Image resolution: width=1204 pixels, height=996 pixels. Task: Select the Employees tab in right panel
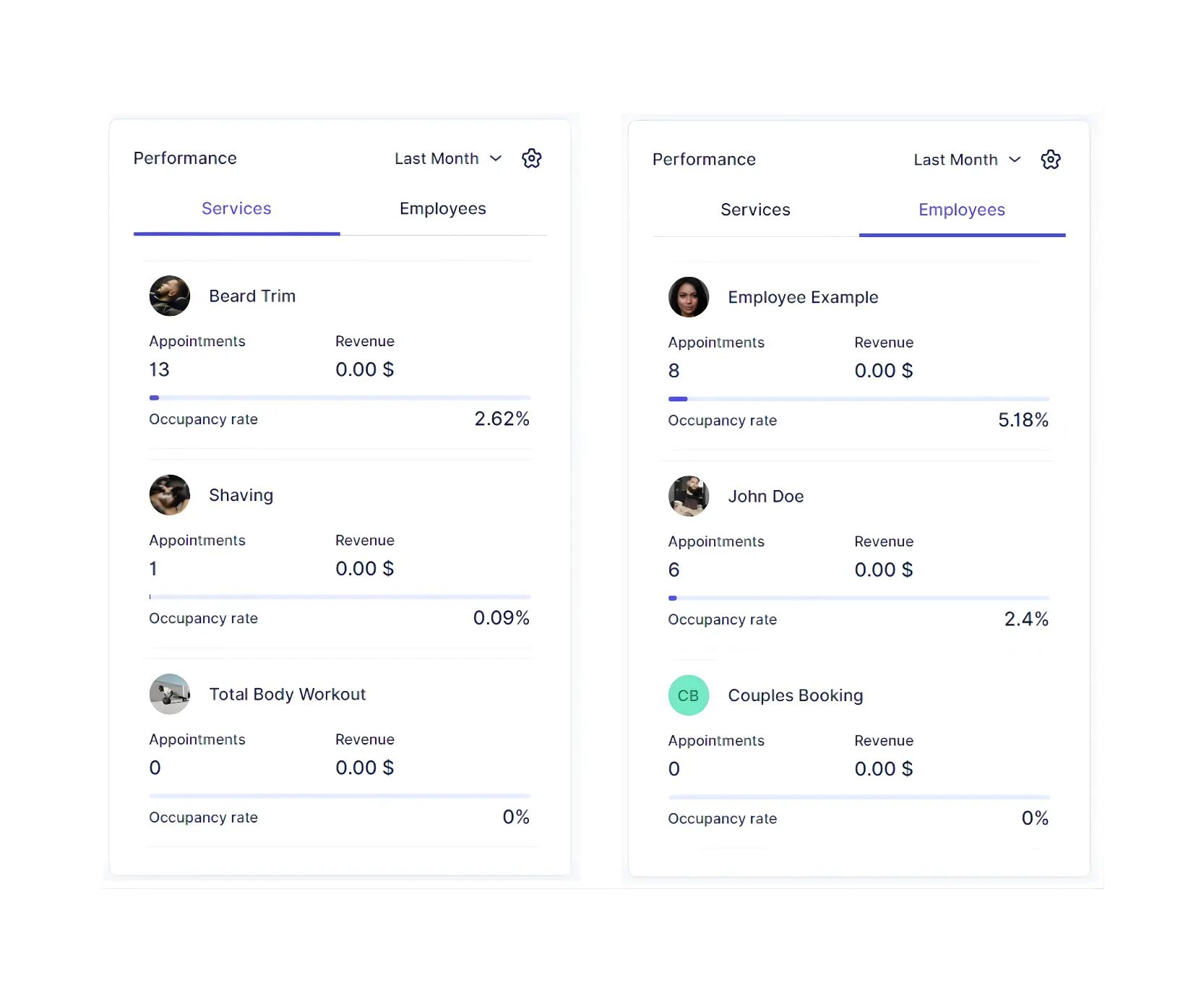pos(962,210)
